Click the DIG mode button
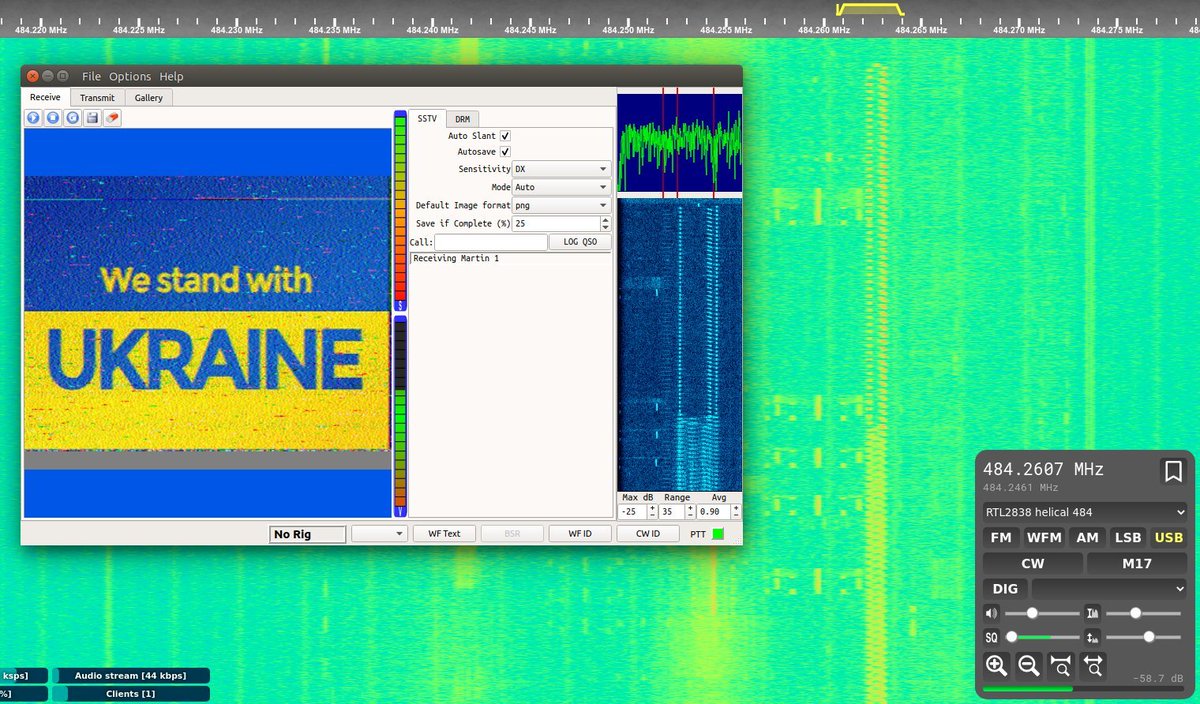1200x704 pixels. [x=1004, y=589]
